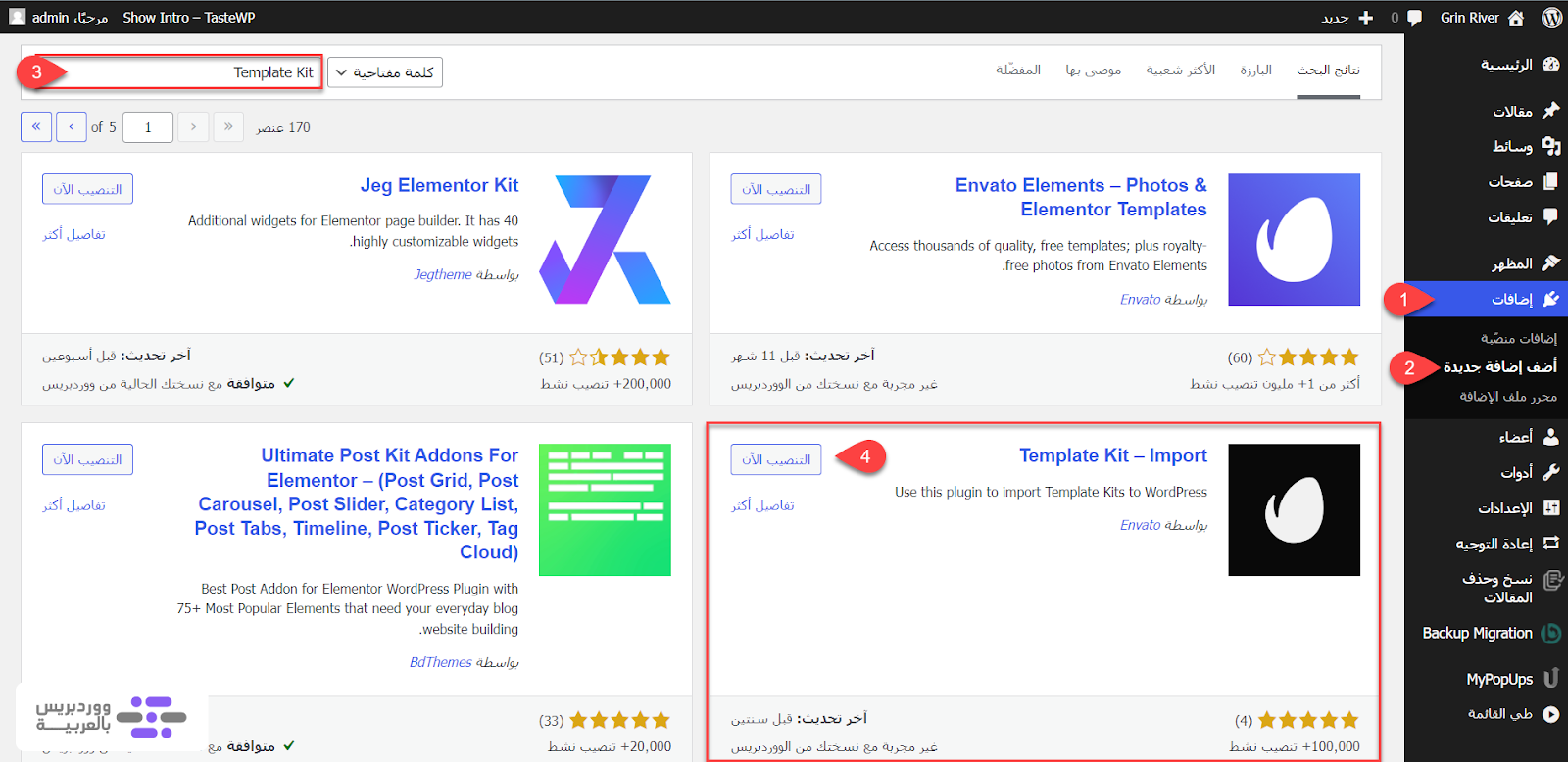The image size is (1568, 762).
Task: Switch to the Popular plugins tab (الأكثر شعبية)
Action: tap(1180, 71)
